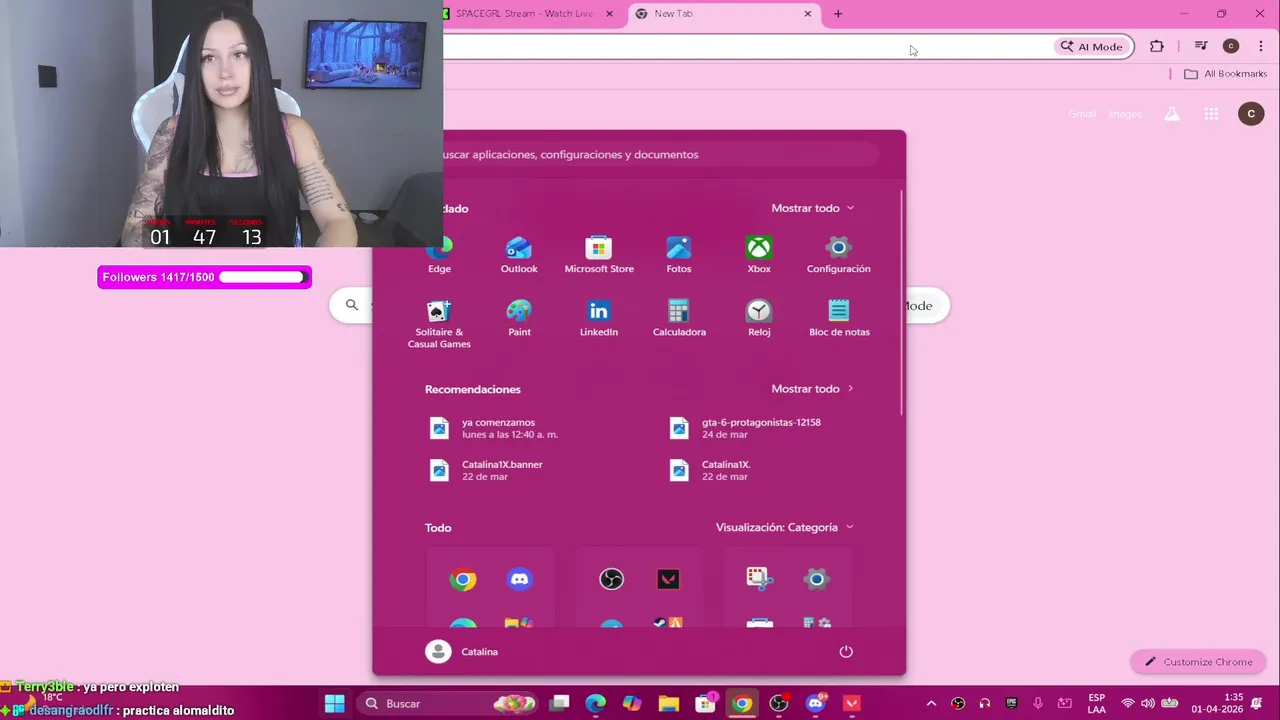
Task: Open Solitaire & Casual Games
Action: click(x=439, y=324)
